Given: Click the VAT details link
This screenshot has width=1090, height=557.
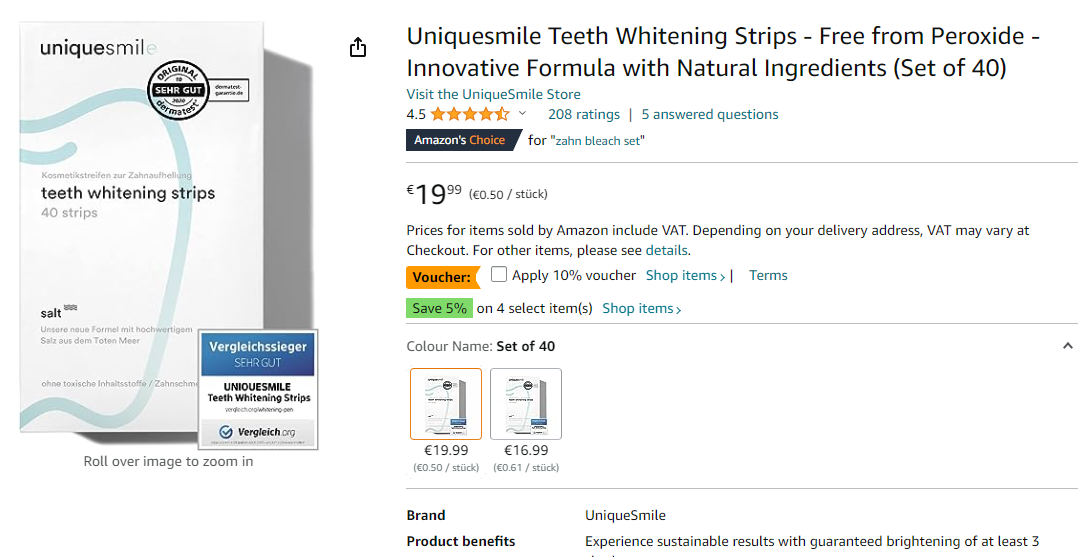Looking at the screenshot, I should (666, 250).
